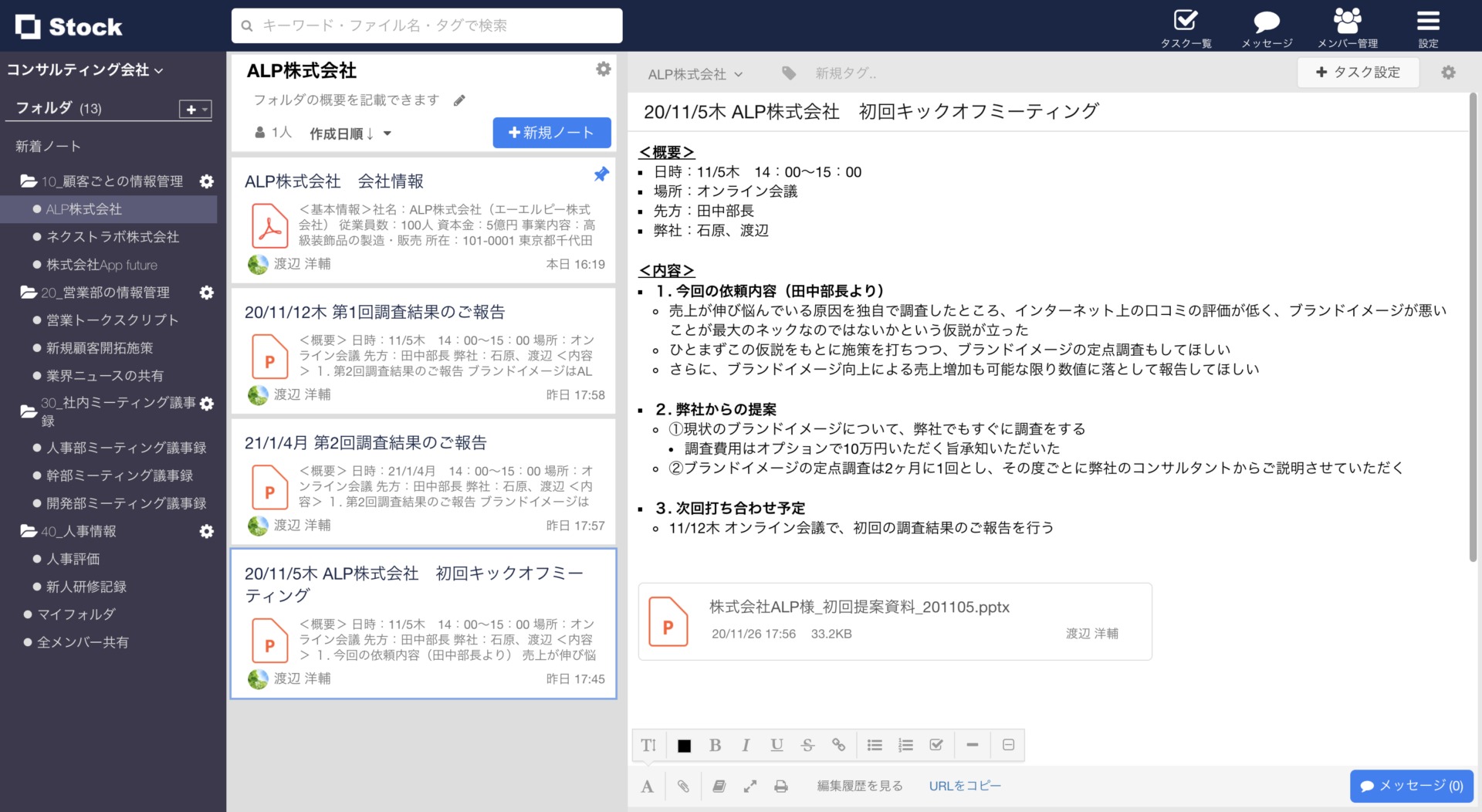Open member management (メンバー管理) icon
This screenshot has height=812, width=1482.
pos(1348,27)
